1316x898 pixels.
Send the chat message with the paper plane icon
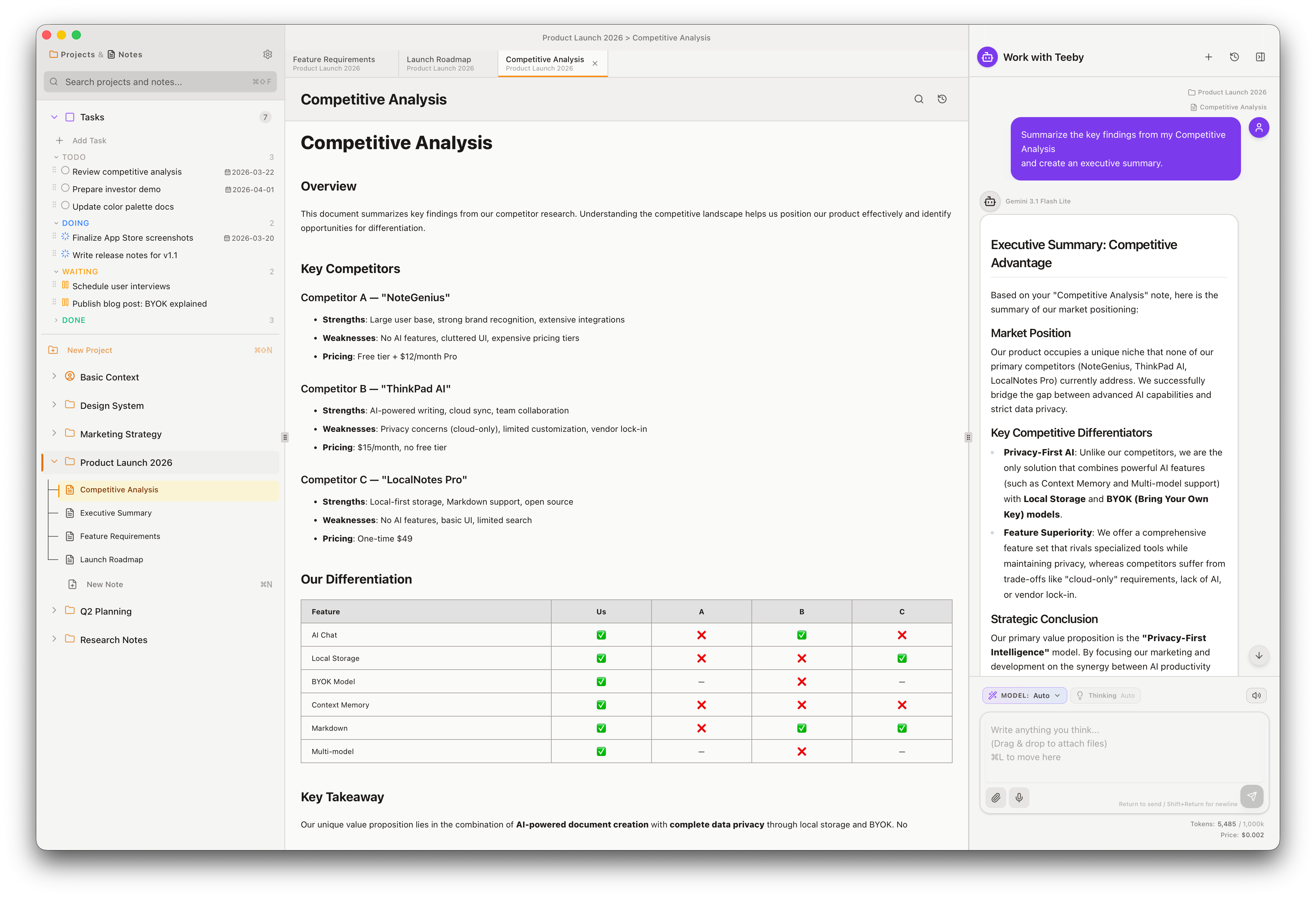pos(1252,796)
